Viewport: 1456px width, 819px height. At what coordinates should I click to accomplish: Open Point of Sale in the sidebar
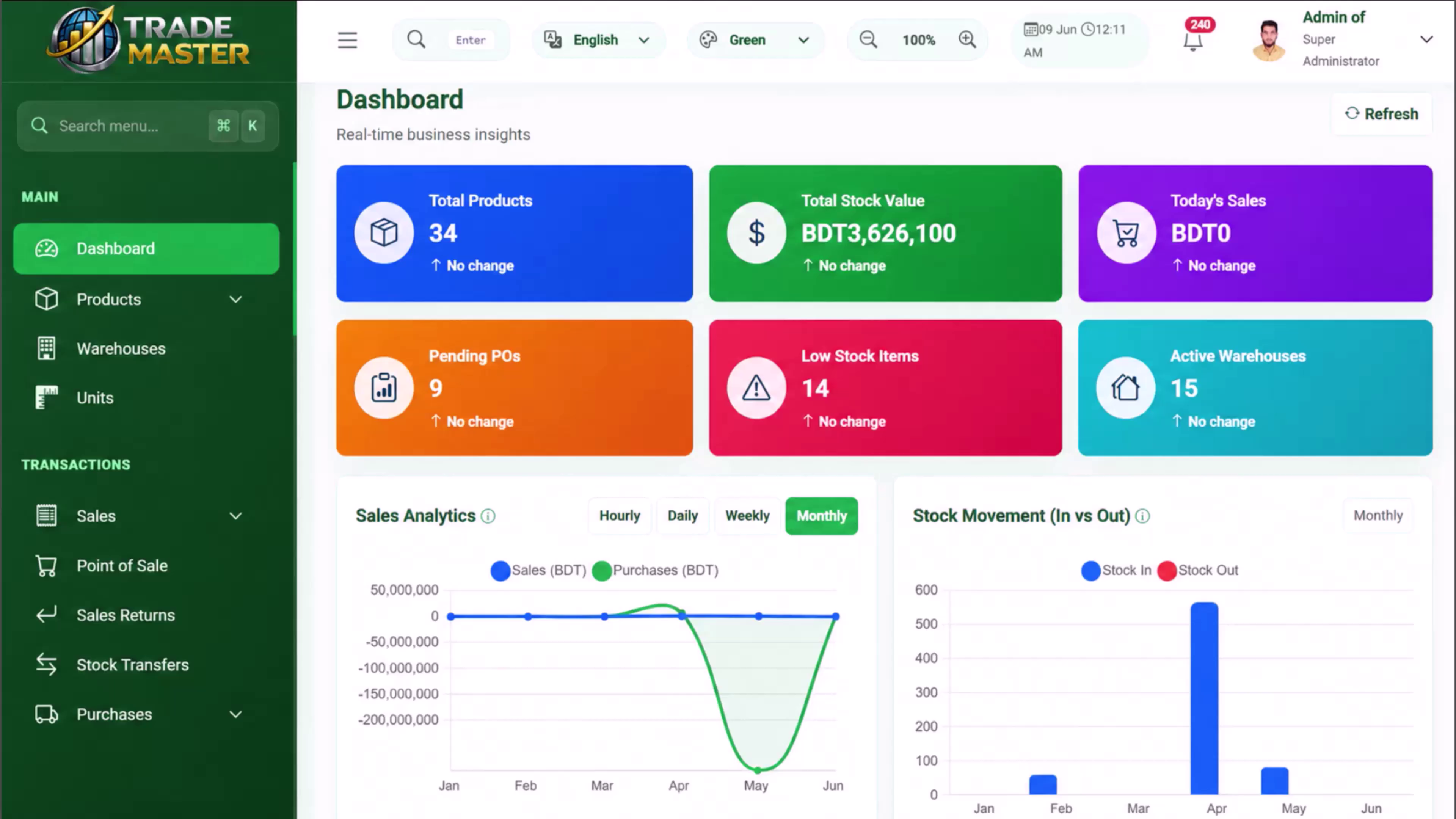click(x=146, y=566)
